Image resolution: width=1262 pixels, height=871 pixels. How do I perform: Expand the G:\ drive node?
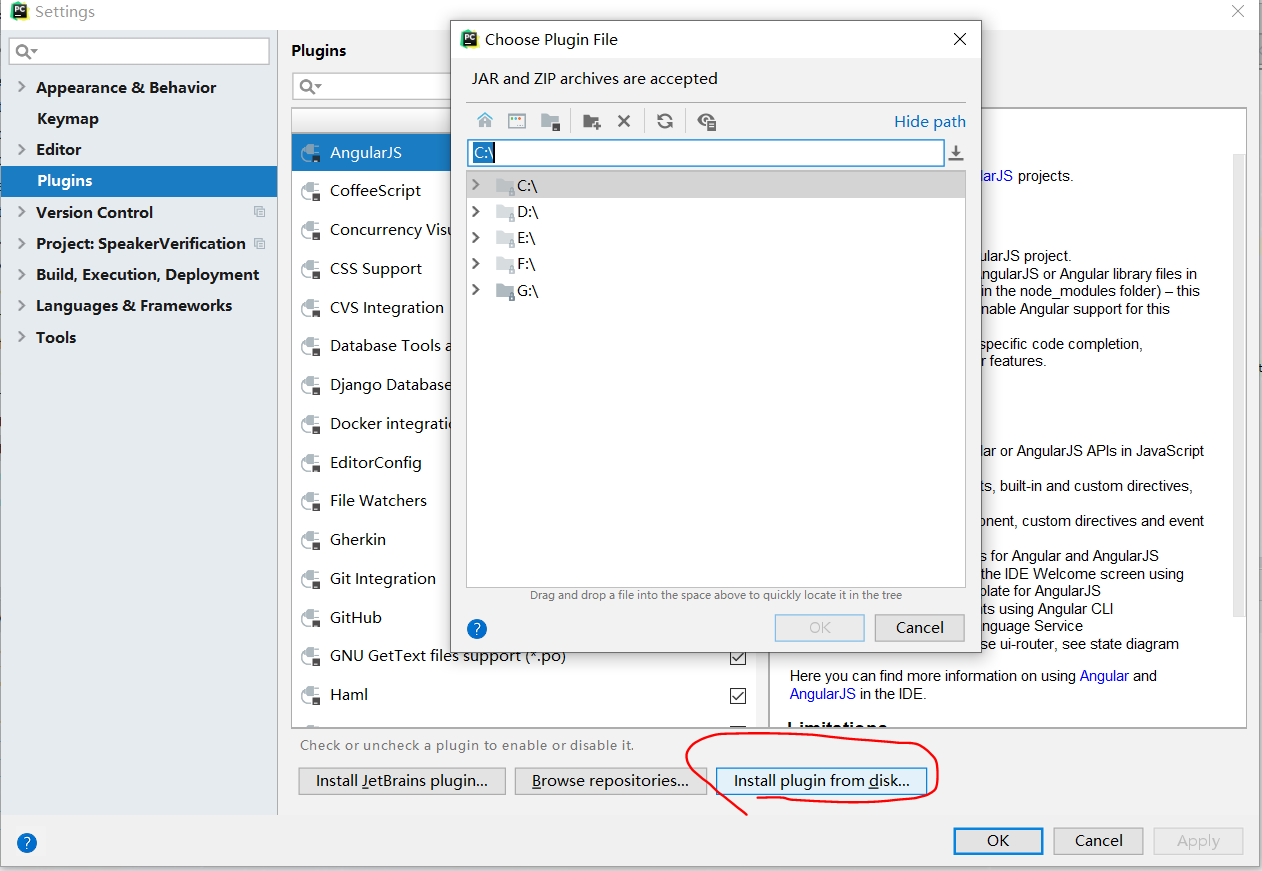pos(476,289)
